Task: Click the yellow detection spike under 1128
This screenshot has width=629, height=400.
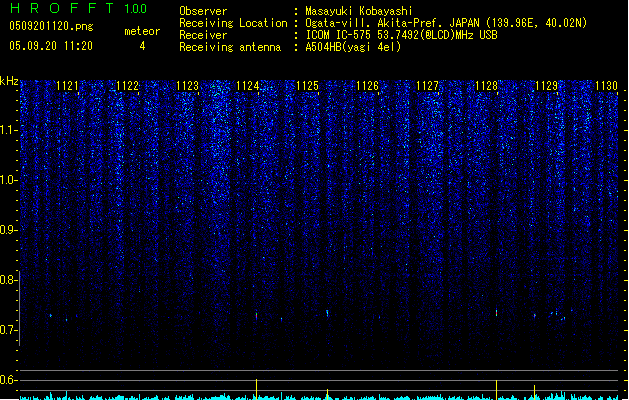Action: [x=497, y=390]
